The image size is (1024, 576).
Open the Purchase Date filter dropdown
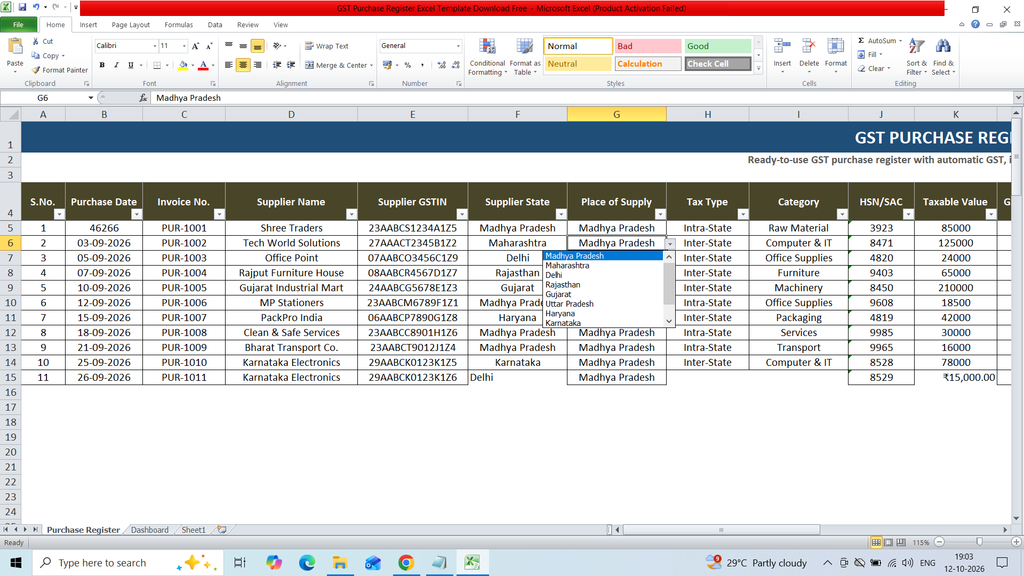(136, 214)
